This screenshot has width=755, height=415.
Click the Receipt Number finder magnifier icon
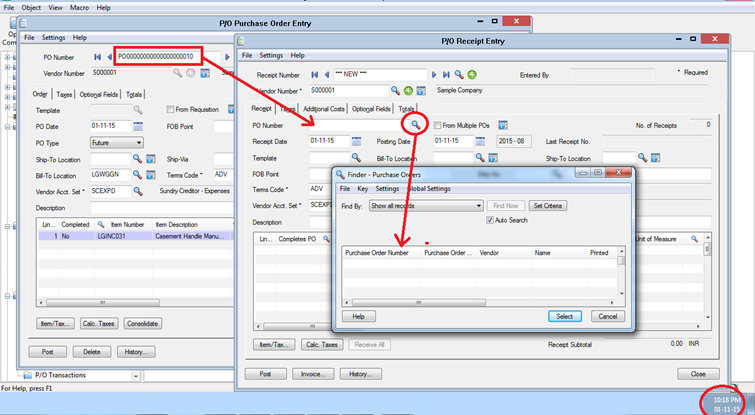459,74
